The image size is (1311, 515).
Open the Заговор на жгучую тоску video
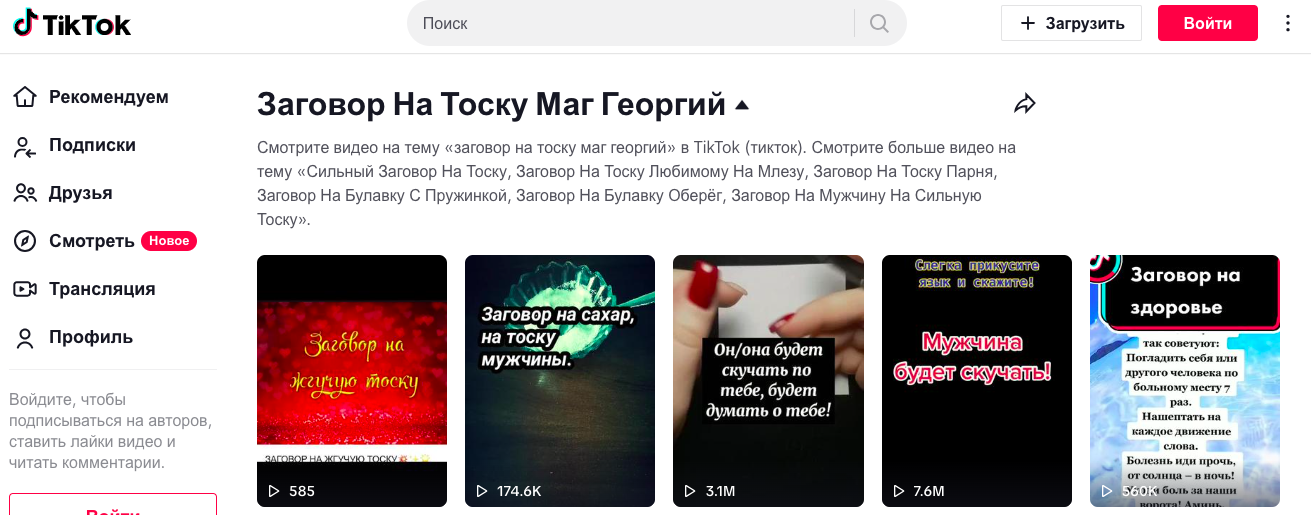pyautogui.click(x=352, y=381)
